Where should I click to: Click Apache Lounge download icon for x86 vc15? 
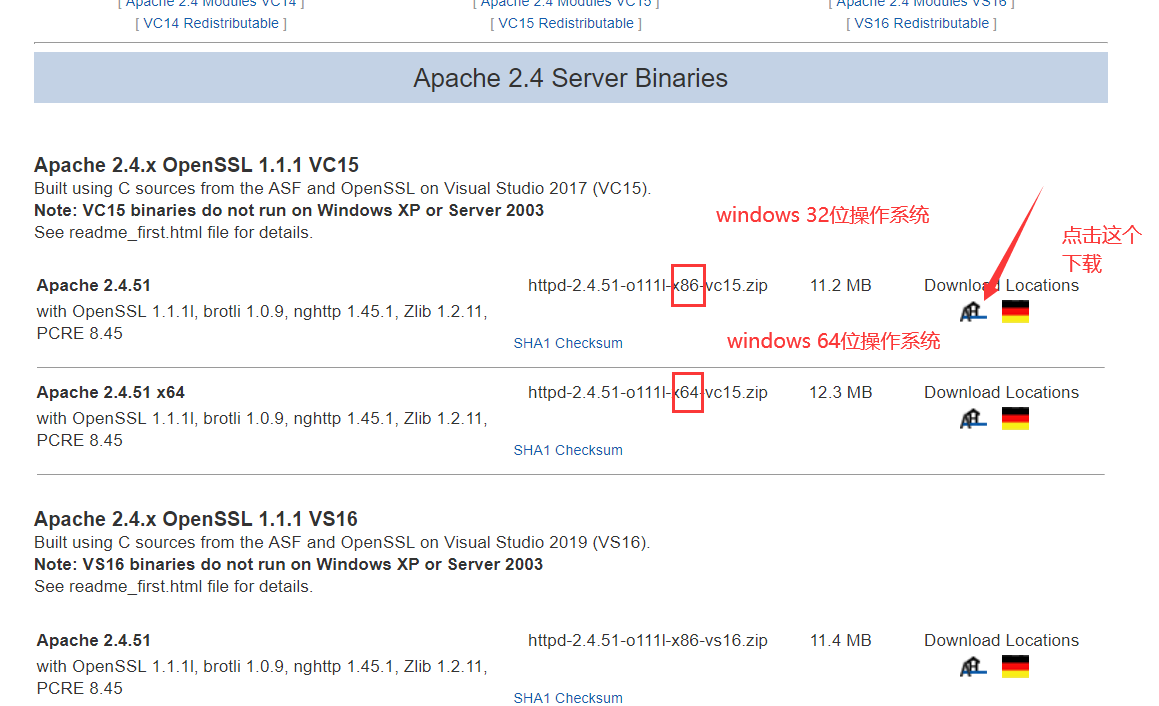tap(973, 311)
